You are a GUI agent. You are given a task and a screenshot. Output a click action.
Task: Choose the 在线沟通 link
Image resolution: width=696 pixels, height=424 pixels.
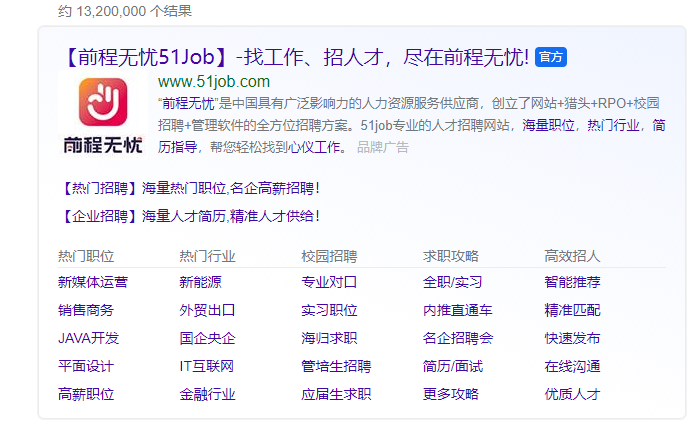point(572,366)
